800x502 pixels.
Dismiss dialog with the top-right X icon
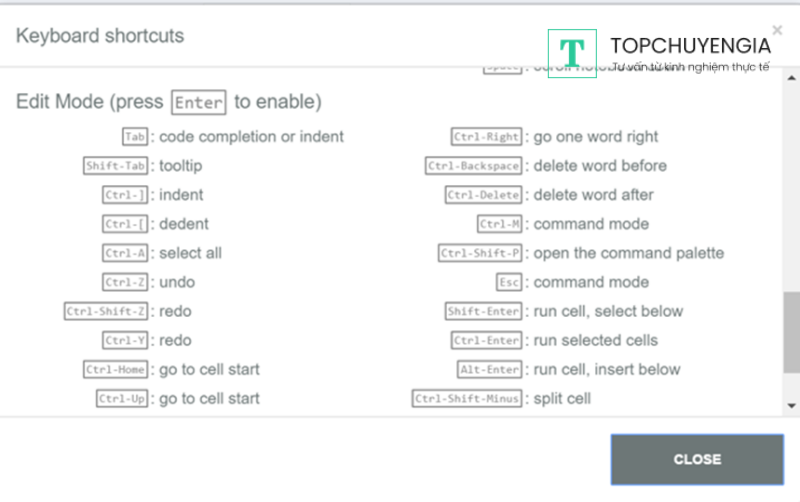pyautogui.click(x=778, y=30)
